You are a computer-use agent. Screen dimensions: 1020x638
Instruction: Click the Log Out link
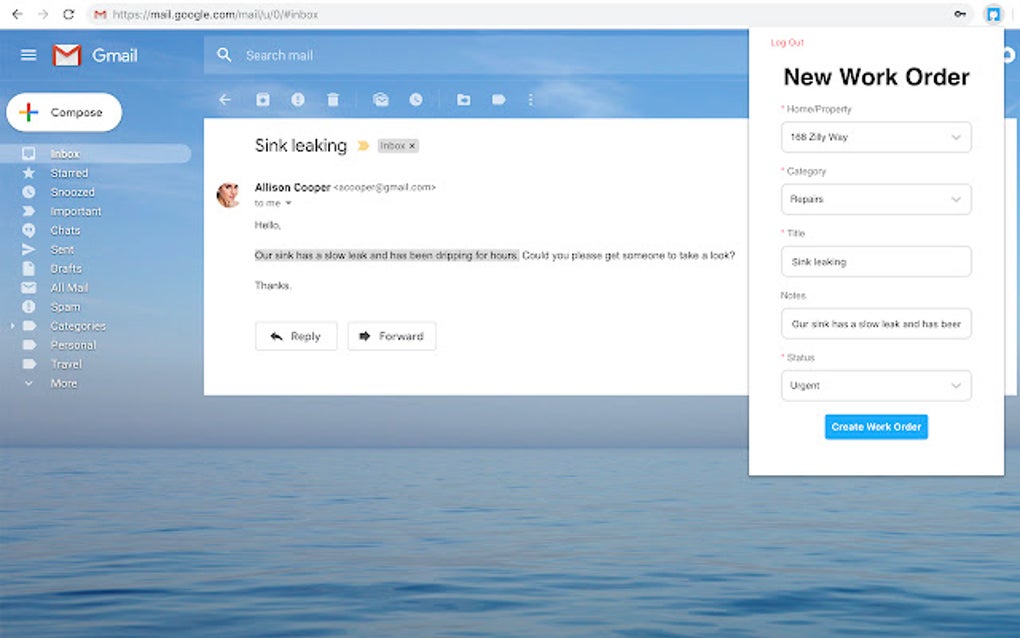point(787,42)
